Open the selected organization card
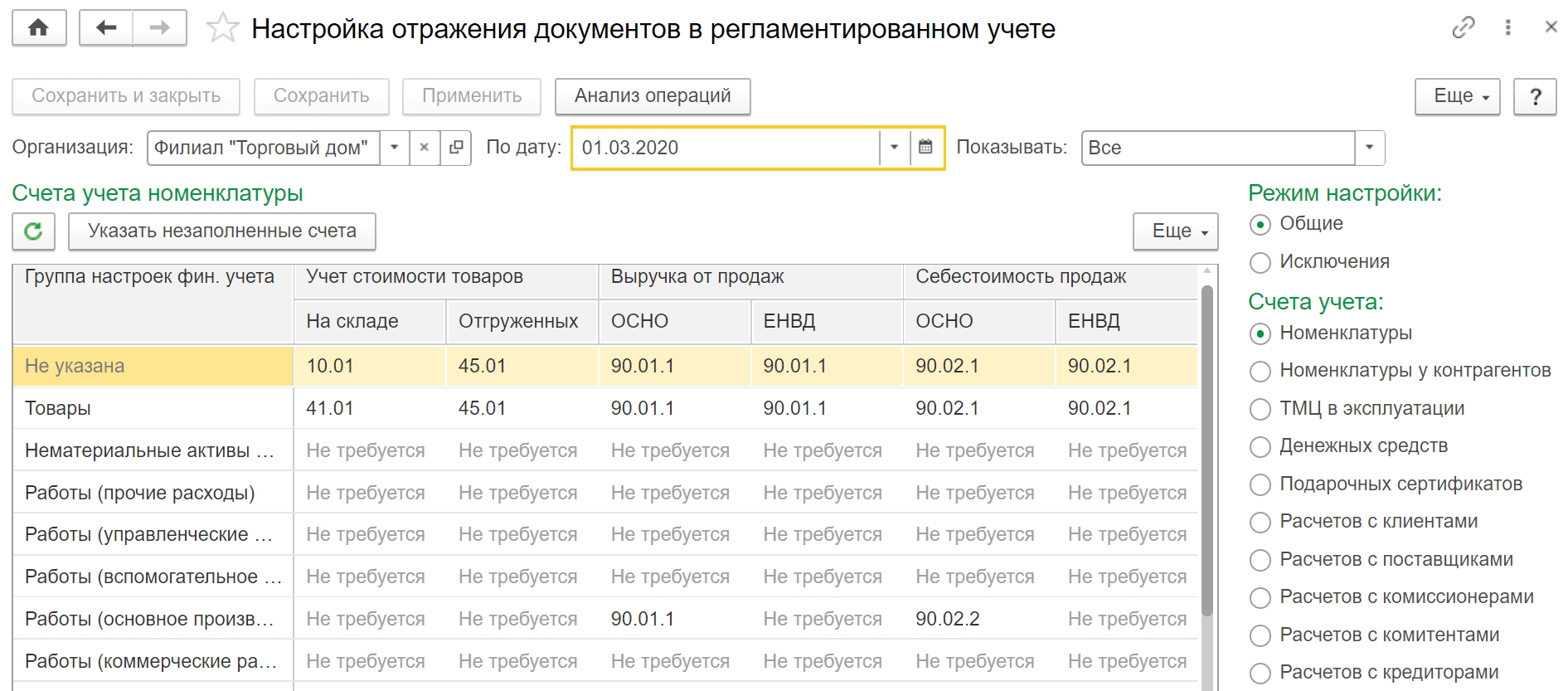The image size is (1568, 691). pyautogui.click(x=455, y=148)
